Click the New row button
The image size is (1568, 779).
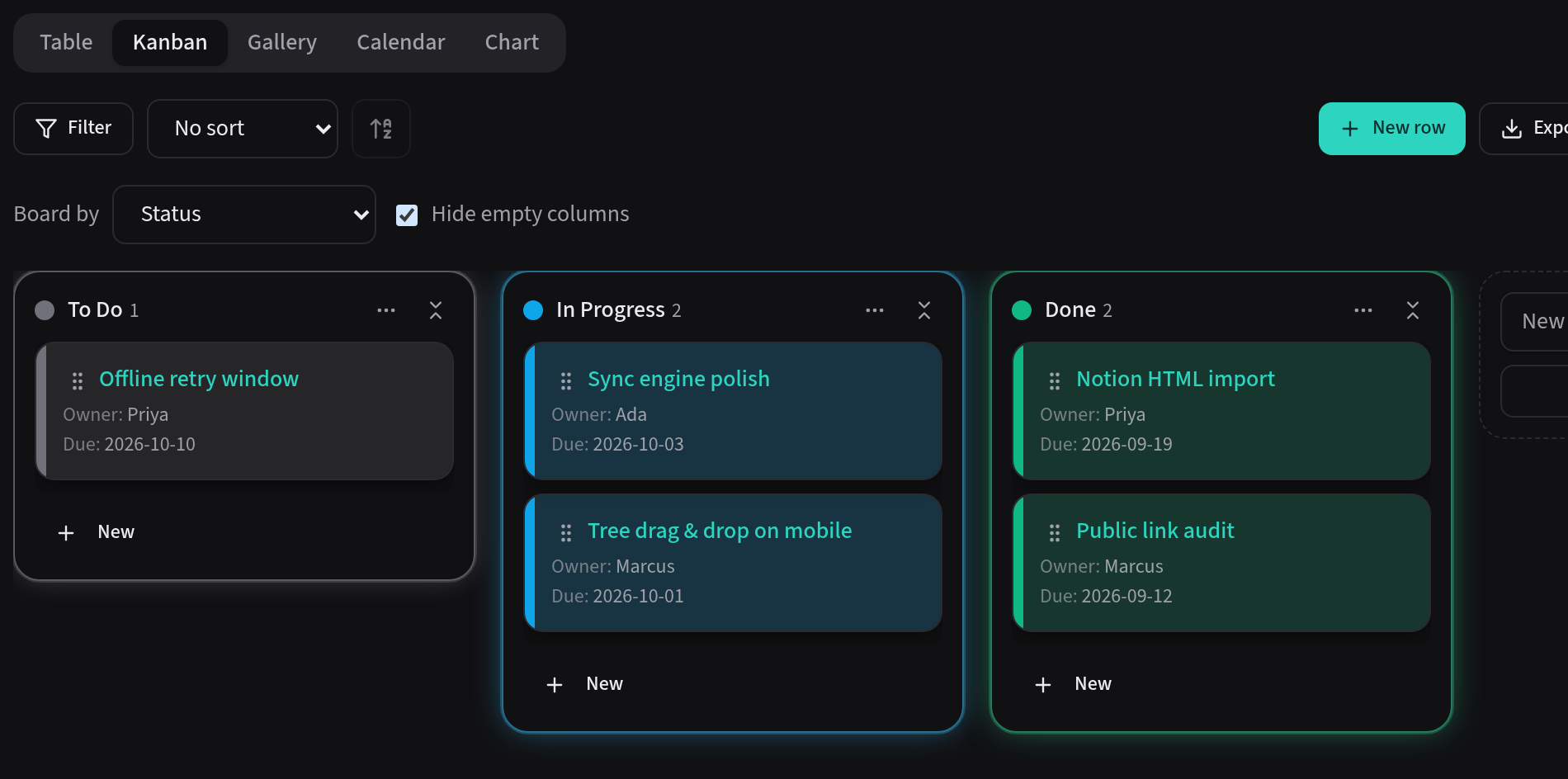point(1392,128)
